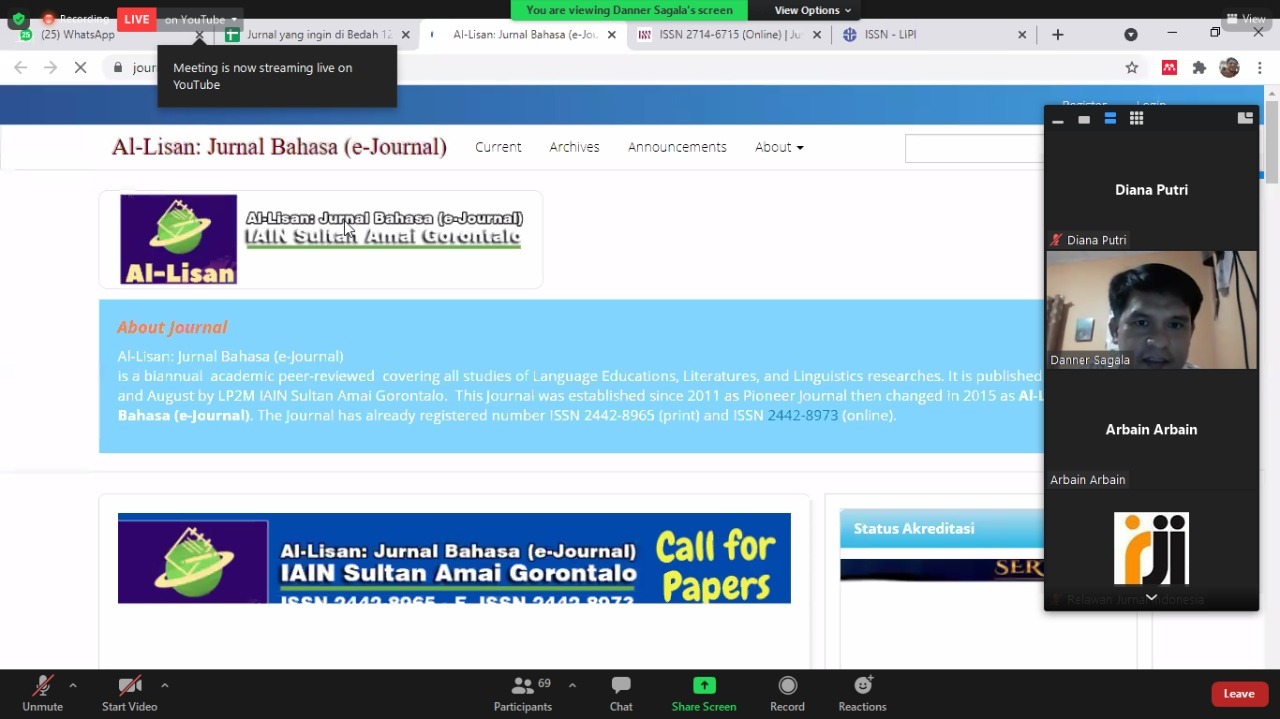Unmute the microphone in Zoom
The height and width of the screenshot is (719, 1280).
(x=42, y=693)
